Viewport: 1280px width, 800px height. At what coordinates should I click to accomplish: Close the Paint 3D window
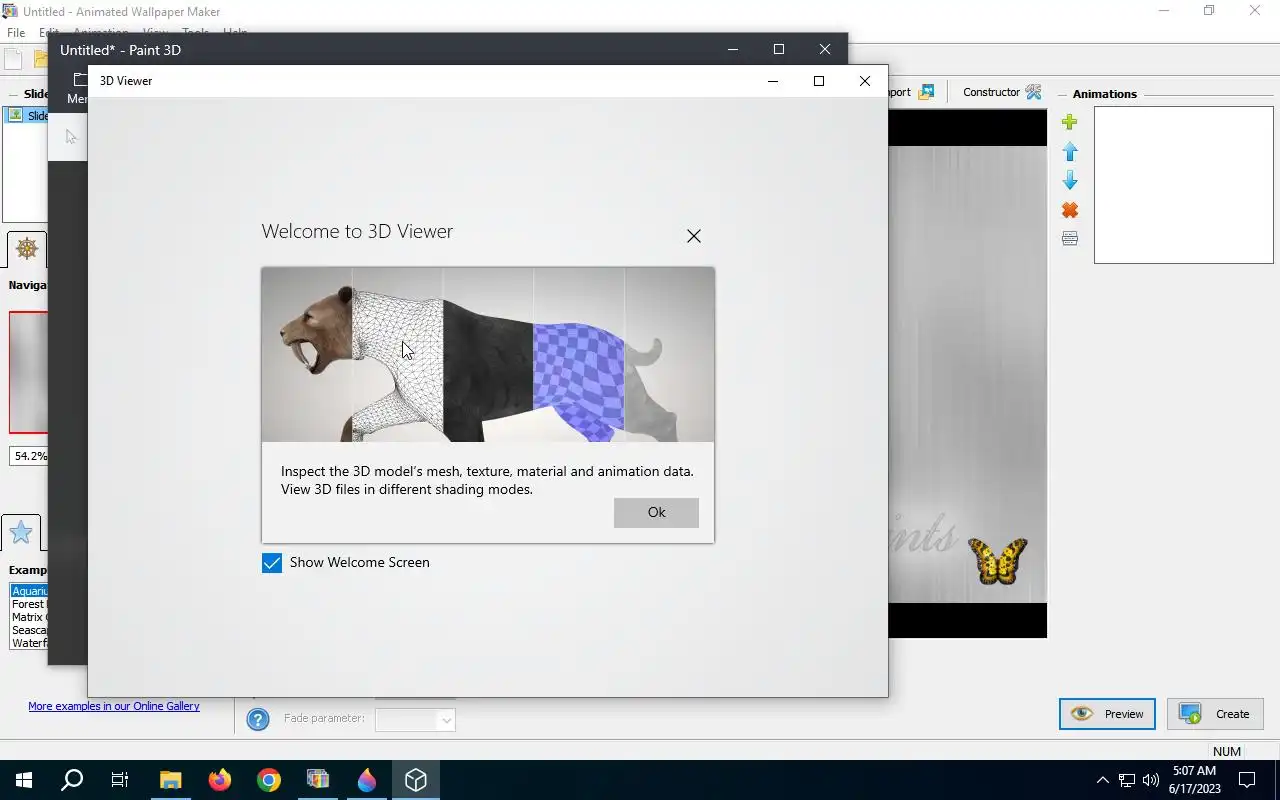pyautogui.click(x=825, y=49)
